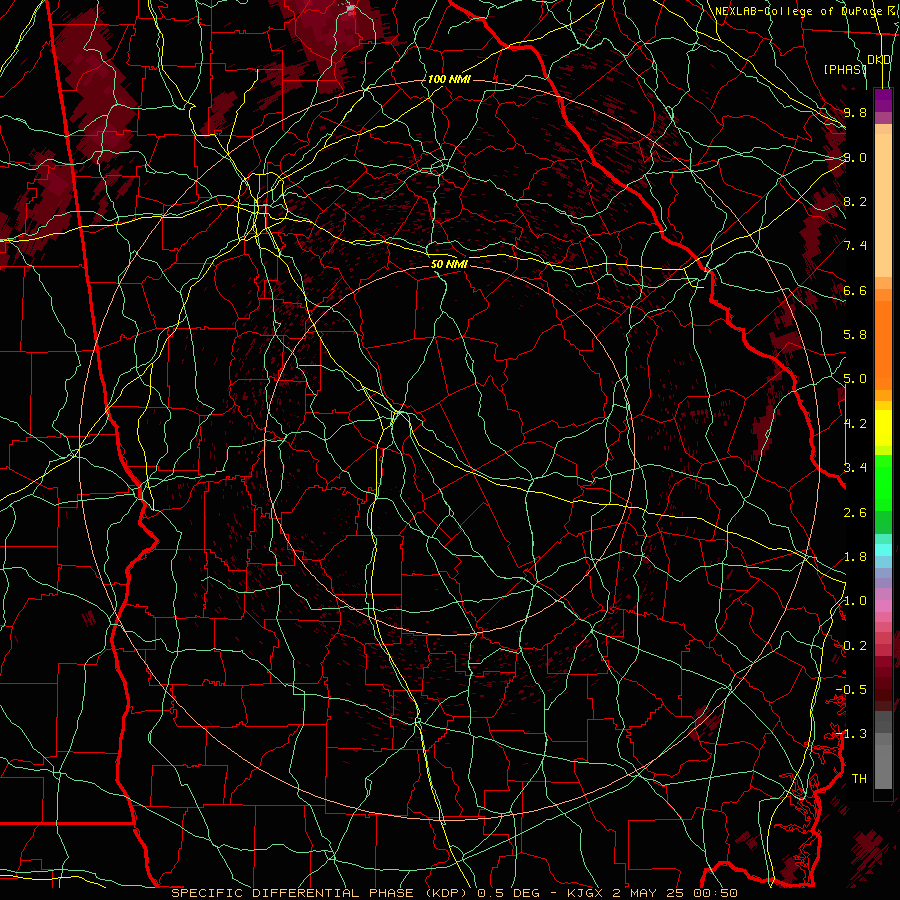This screenshot has width=900, height=900.
Task: Select the cyan segment of the color scale
Action: 883,550
